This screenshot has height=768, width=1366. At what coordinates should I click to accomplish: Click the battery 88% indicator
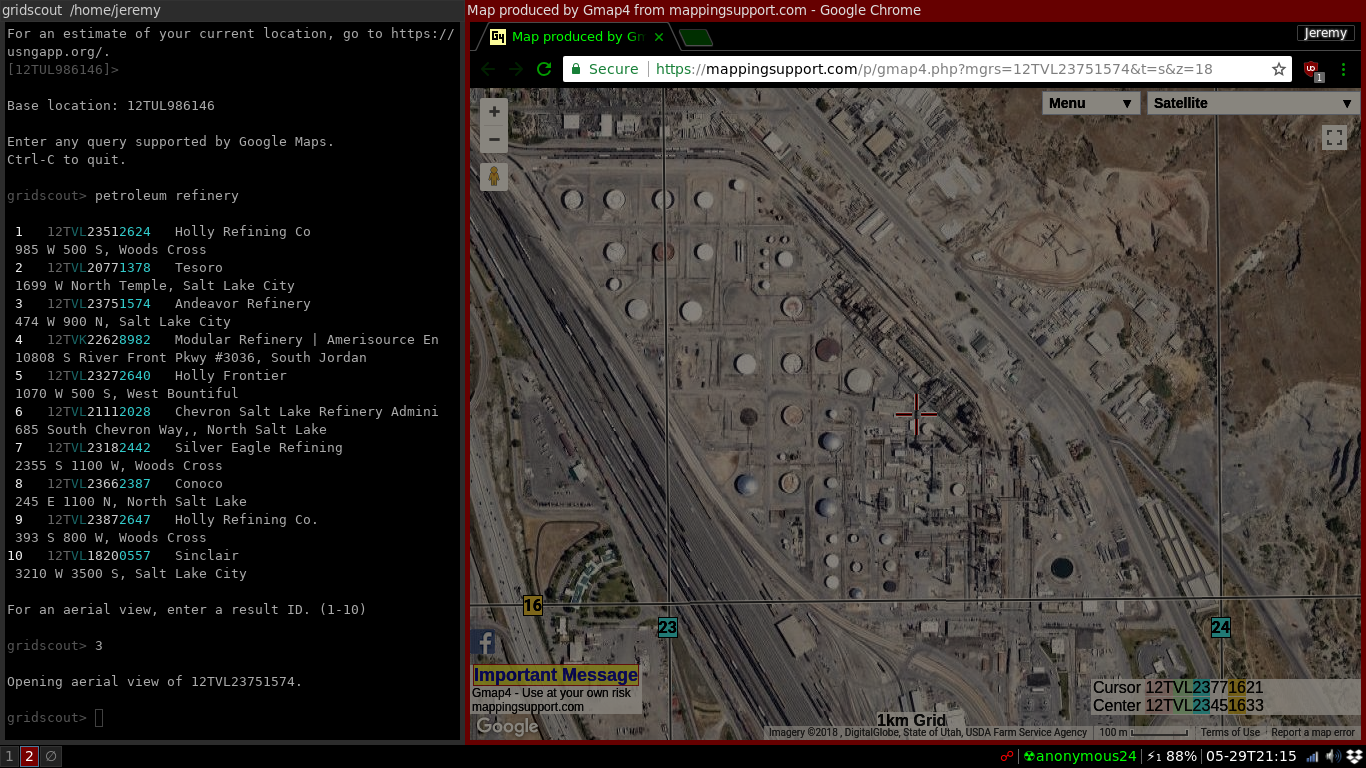click(x=1172, y=757)
